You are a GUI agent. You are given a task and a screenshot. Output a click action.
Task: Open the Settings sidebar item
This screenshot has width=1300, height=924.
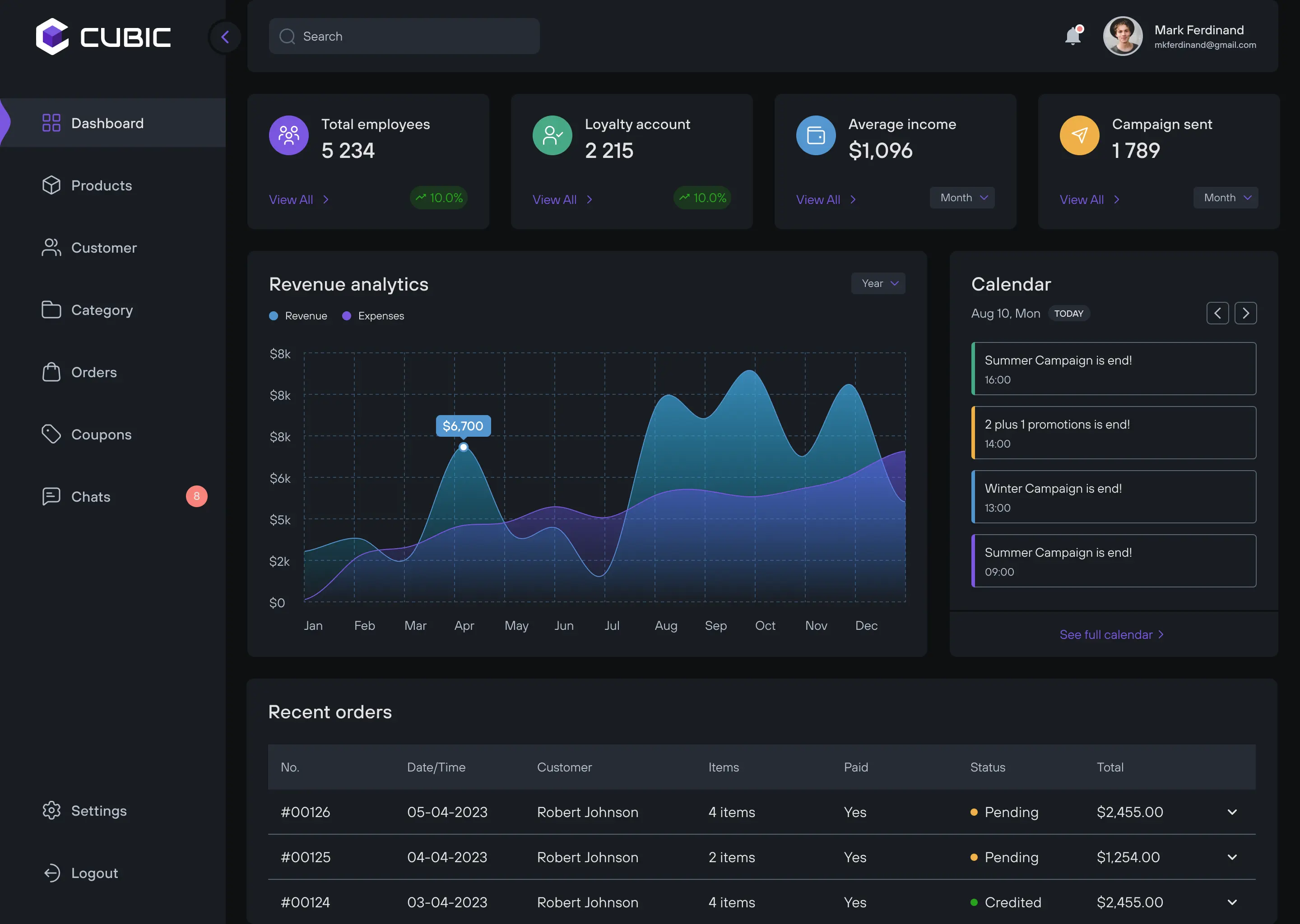98,811
